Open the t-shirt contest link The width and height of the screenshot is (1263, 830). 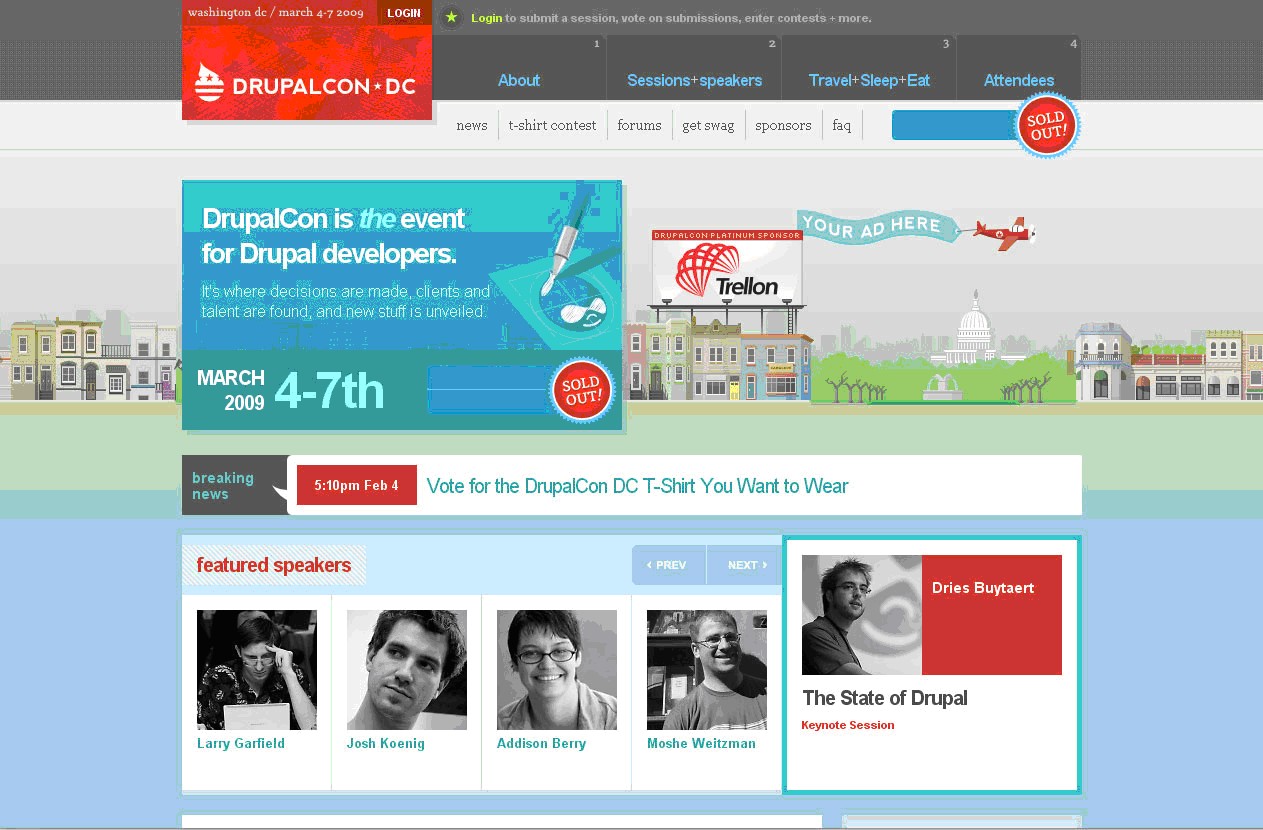pyautogui.click(x=552, y=125)
